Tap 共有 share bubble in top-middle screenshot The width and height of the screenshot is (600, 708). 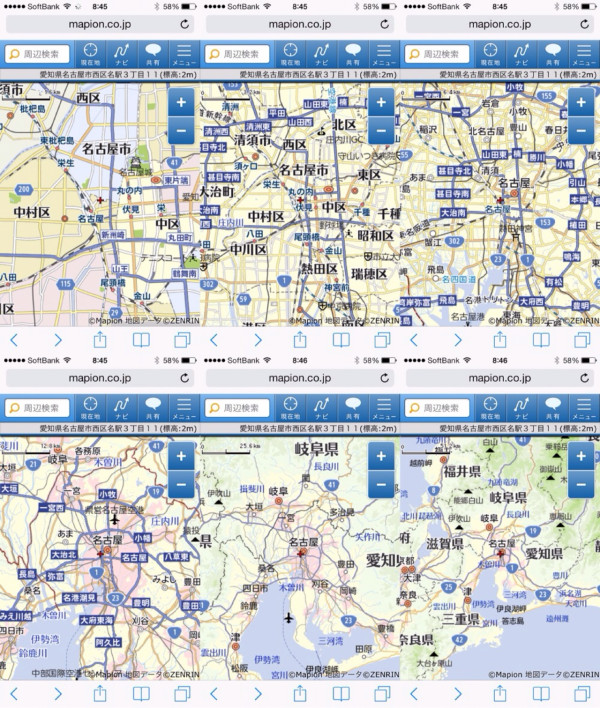coord(353,54)
